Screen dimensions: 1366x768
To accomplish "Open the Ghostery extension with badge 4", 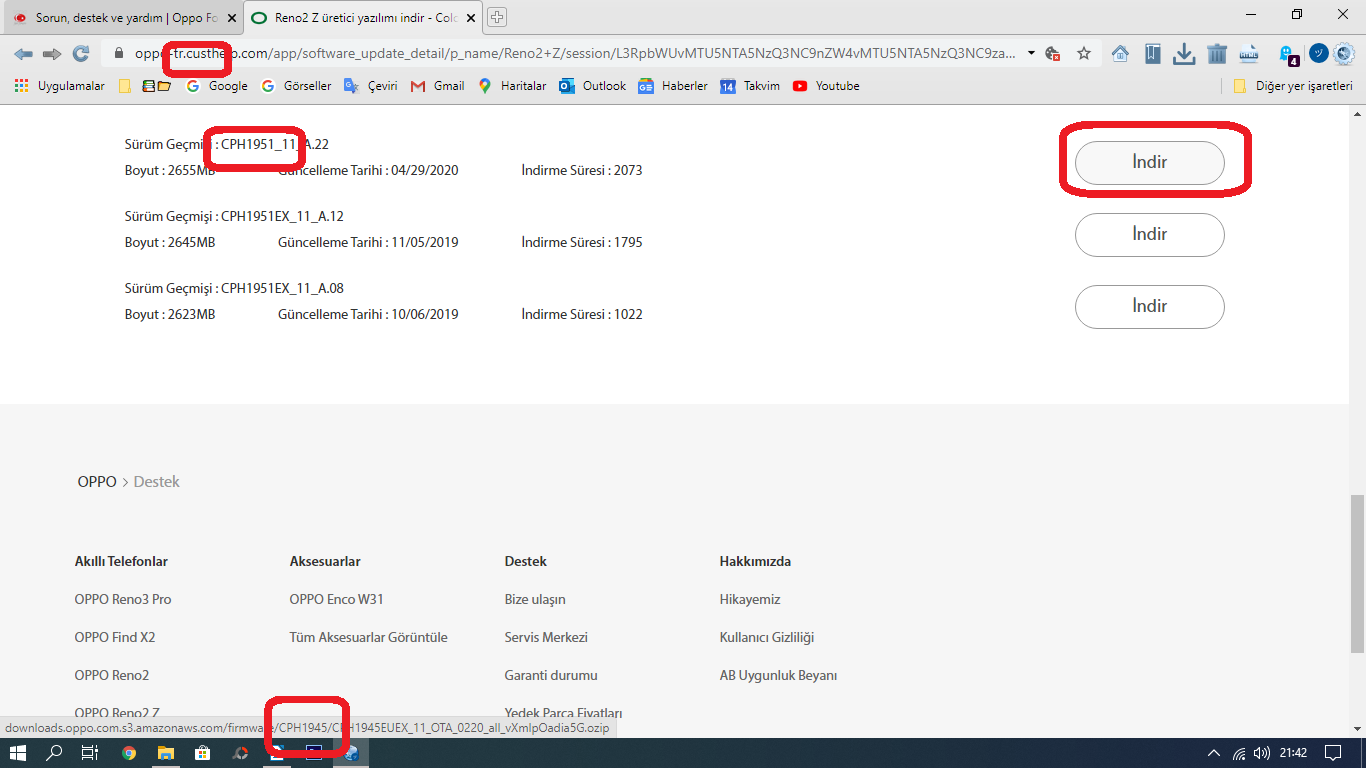I will tap(1289, 54).
